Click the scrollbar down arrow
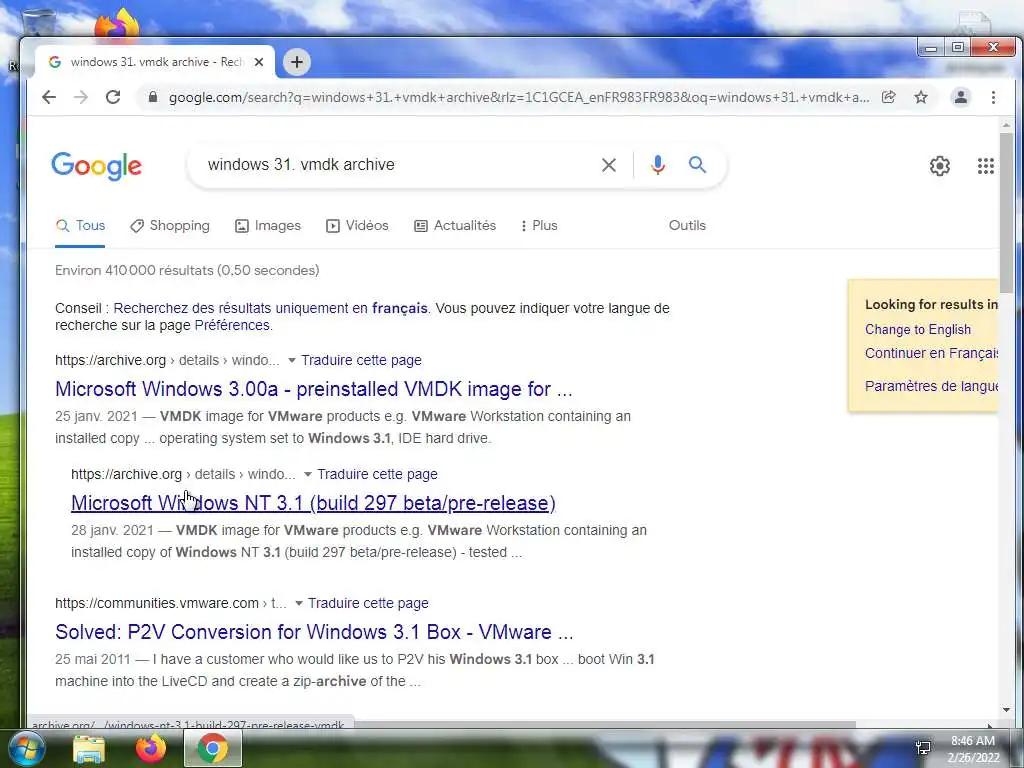 (x=1006, y=710)
